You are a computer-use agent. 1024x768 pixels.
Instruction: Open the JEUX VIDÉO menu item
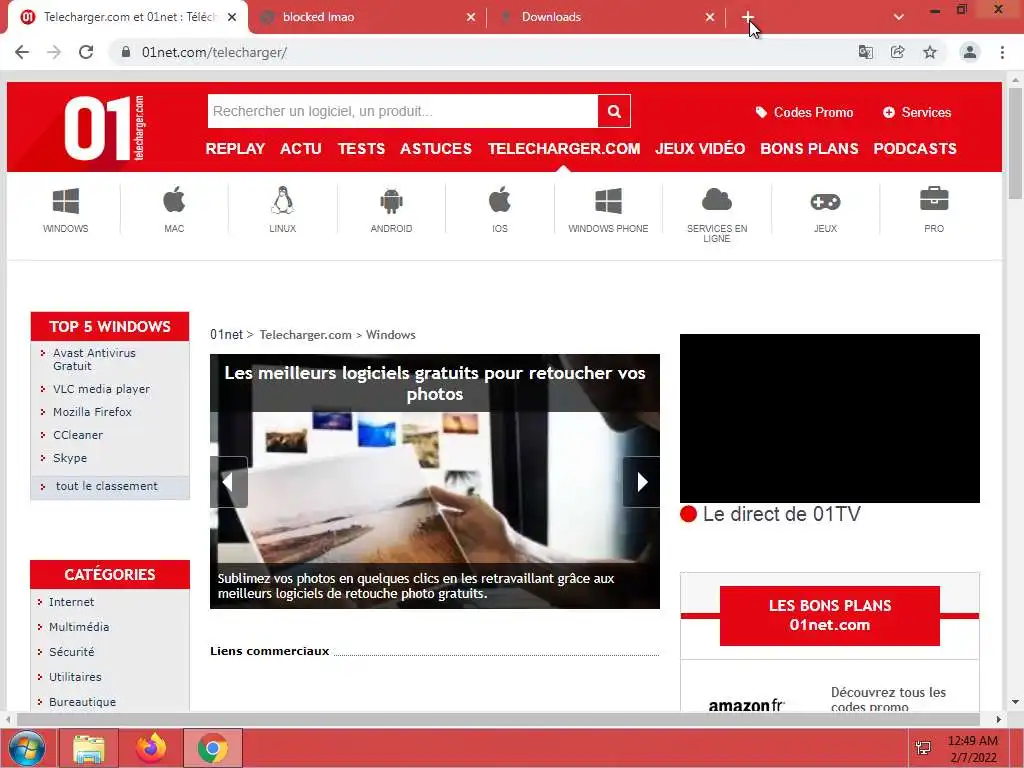[x=700, y=149]
